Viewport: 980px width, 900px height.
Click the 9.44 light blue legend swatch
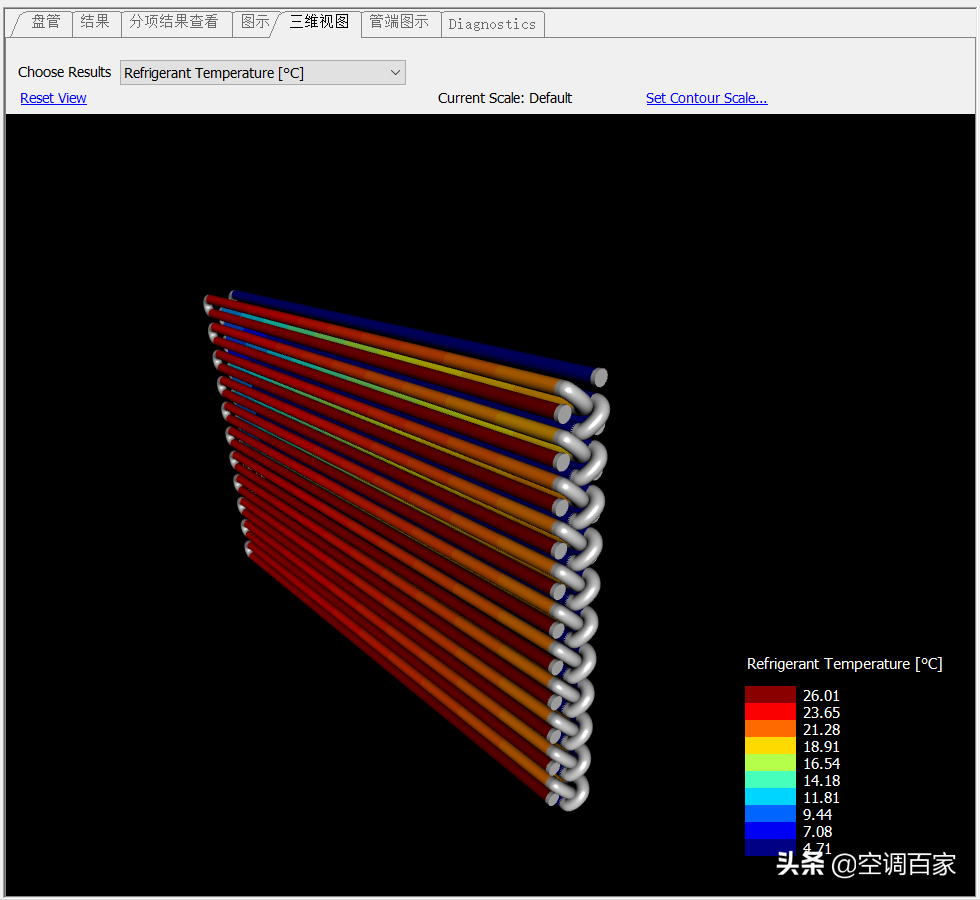pos(770,813)
